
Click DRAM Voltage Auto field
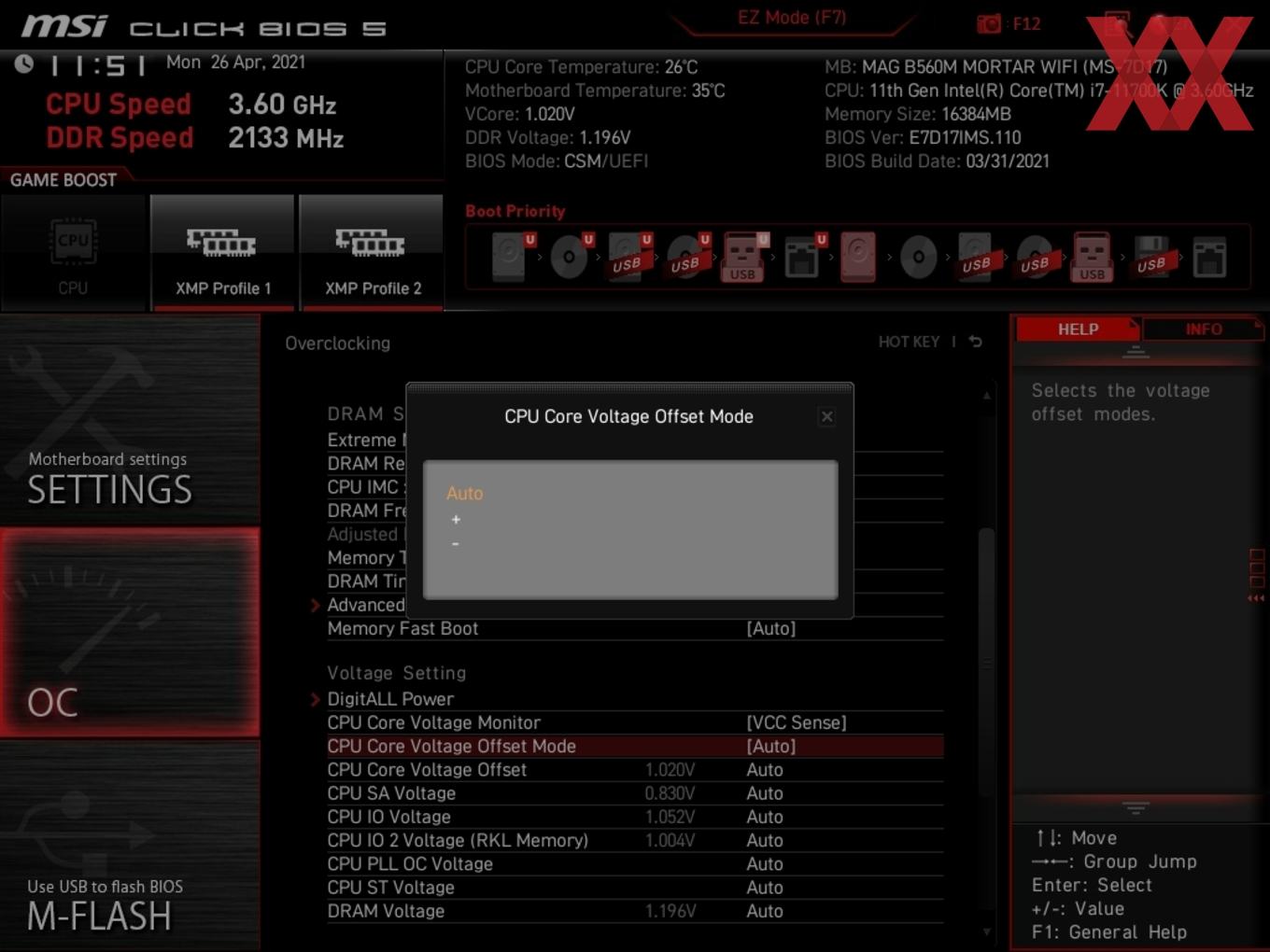765,911
